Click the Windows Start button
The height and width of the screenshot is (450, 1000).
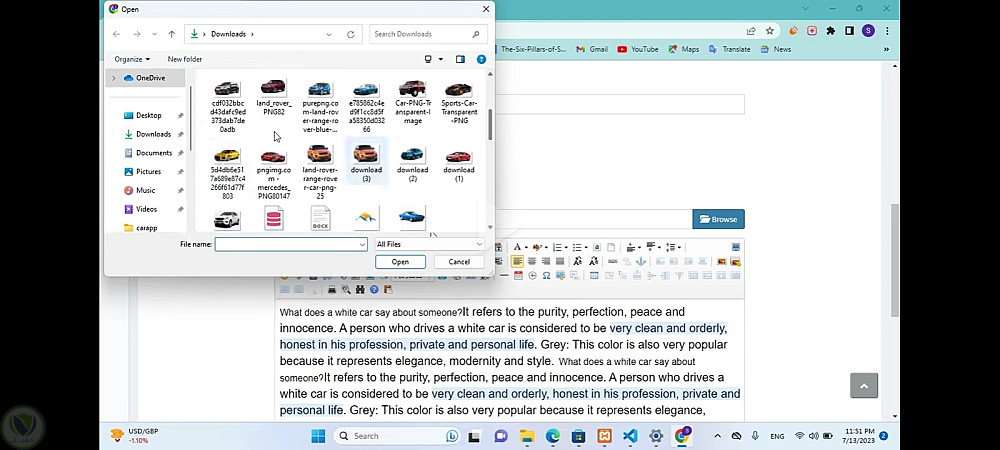(318, 436)
